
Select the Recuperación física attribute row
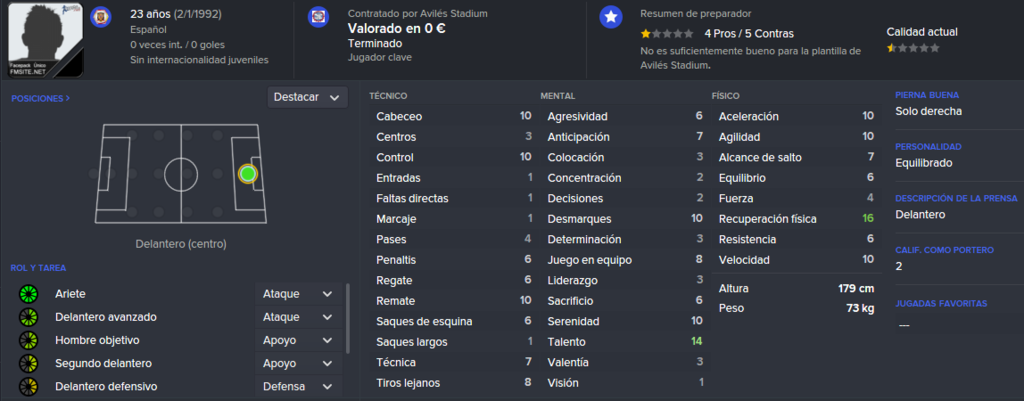(x=796, y=219)
